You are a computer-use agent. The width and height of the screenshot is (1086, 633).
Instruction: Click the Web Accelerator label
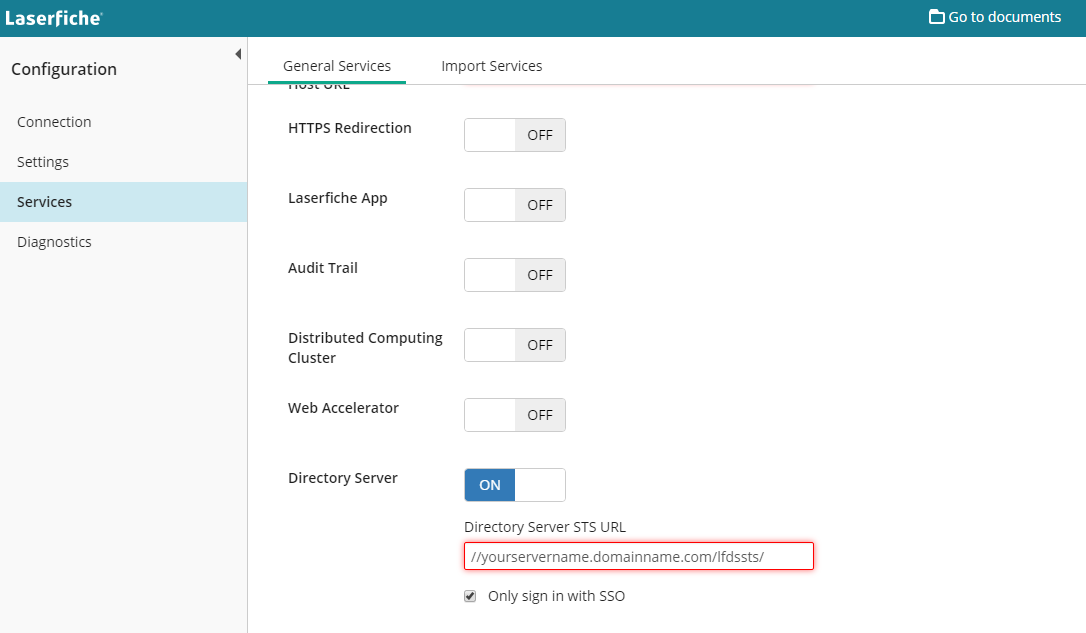pyautogui.click(x=344, y=408)
